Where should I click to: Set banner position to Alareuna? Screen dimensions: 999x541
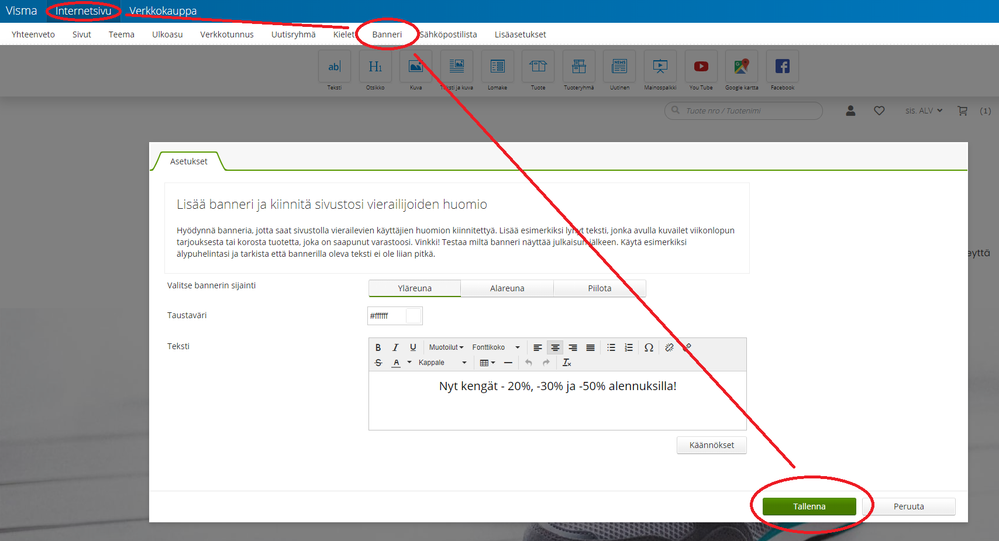click(x=507, y=288)
